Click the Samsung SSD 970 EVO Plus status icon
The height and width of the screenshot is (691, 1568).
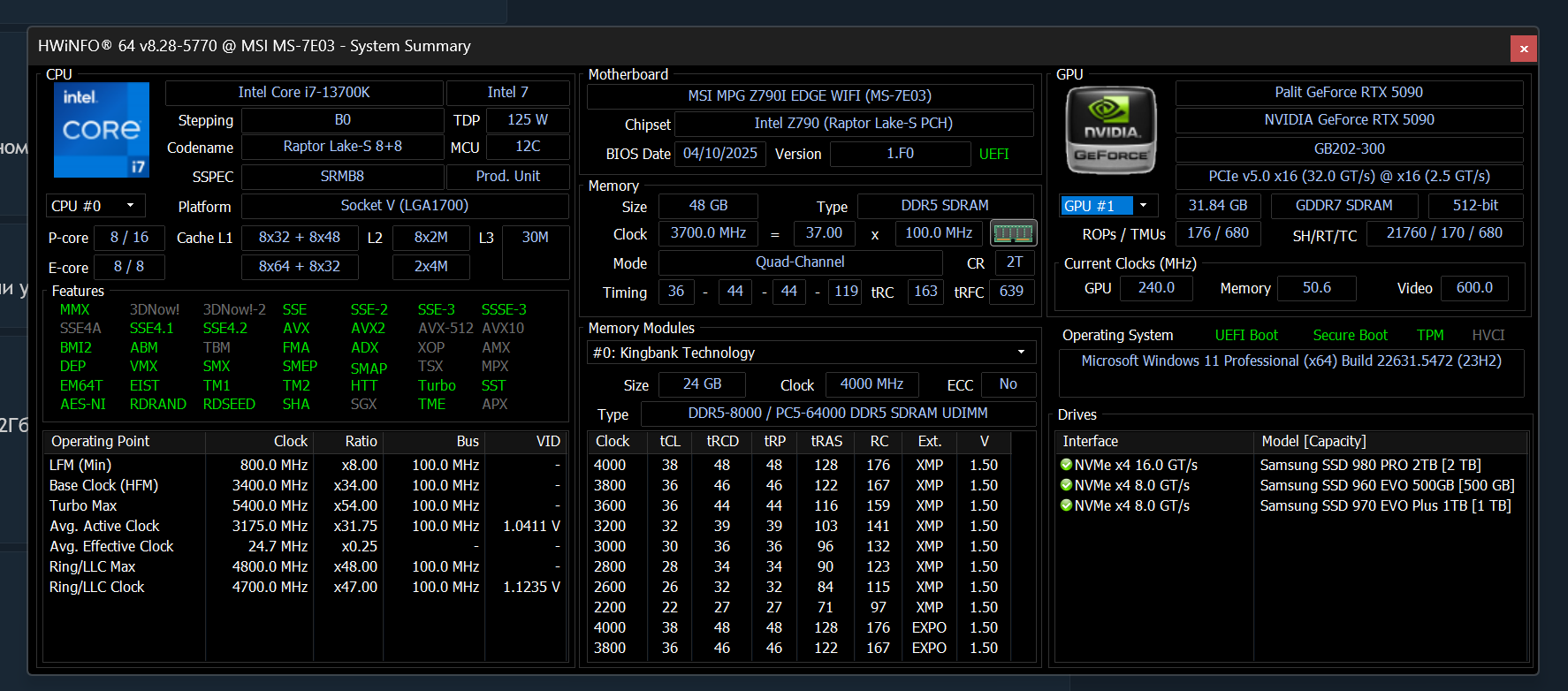pyautogui.click(x=1066, y=505)
